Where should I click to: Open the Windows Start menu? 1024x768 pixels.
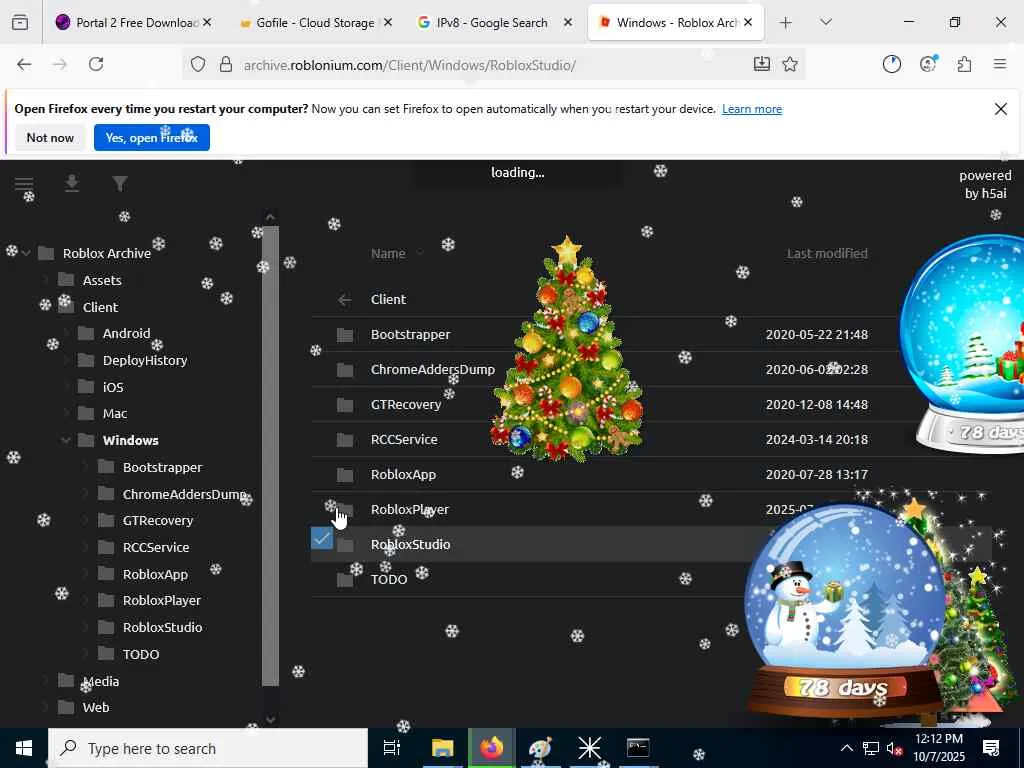point(24,748)
